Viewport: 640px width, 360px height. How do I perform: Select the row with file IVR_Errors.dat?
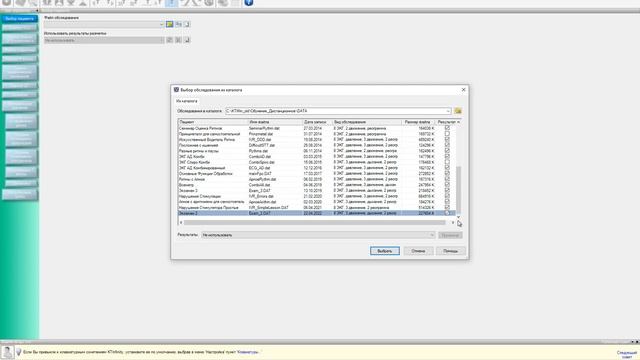(x=317, y=196)
